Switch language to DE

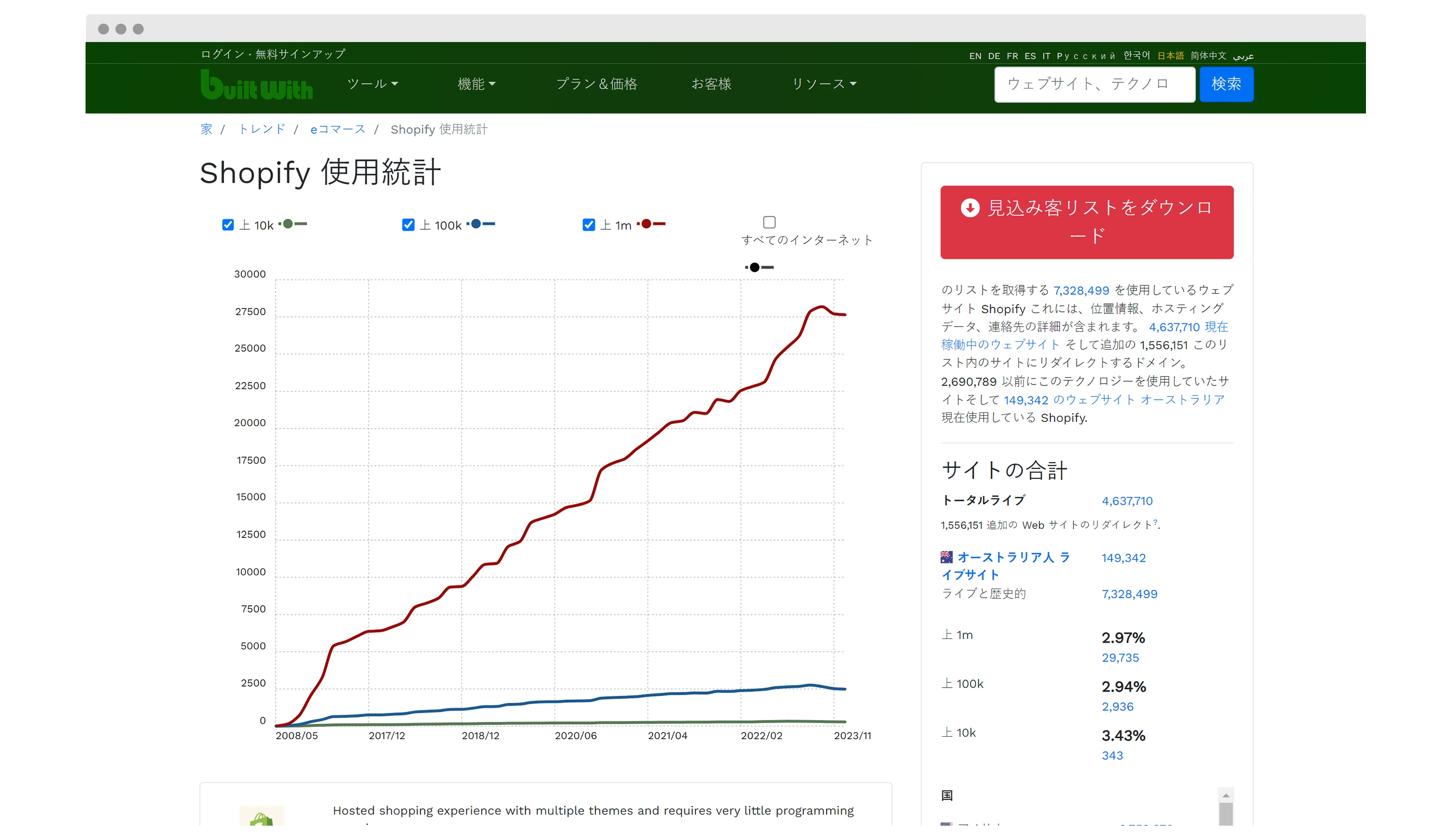(994, 56)
